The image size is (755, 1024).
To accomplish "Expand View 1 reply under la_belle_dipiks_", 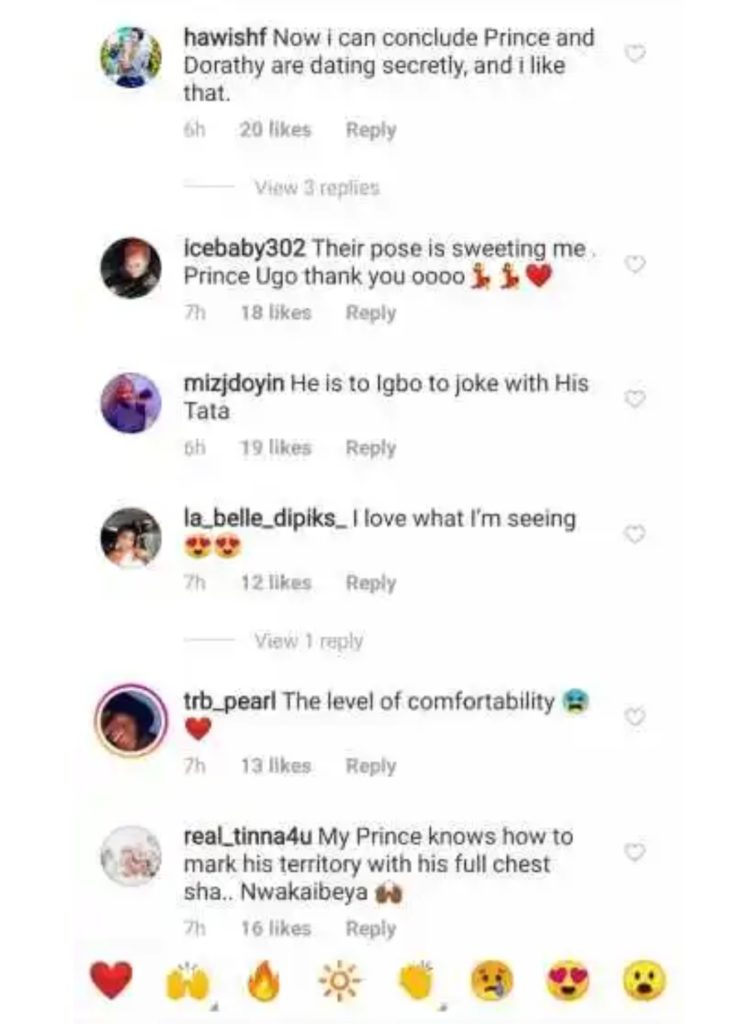I will [x=308, y=641].
